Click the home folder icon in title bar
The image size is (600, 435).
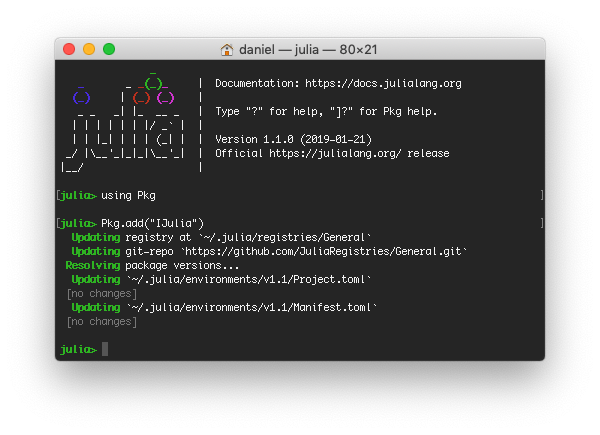227,50
